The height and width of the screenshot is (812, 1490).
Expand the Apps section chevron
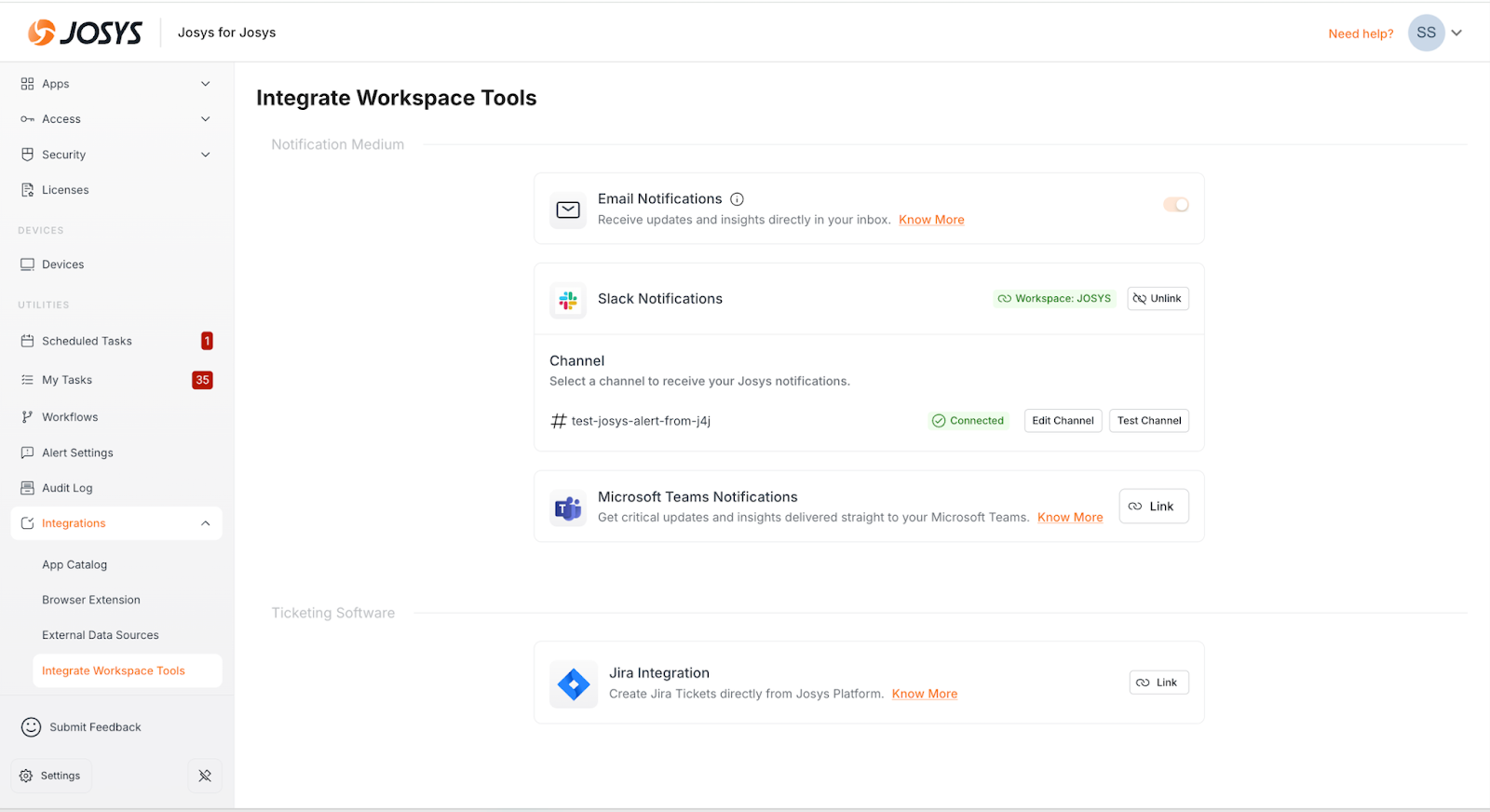[x=206, y=84]
